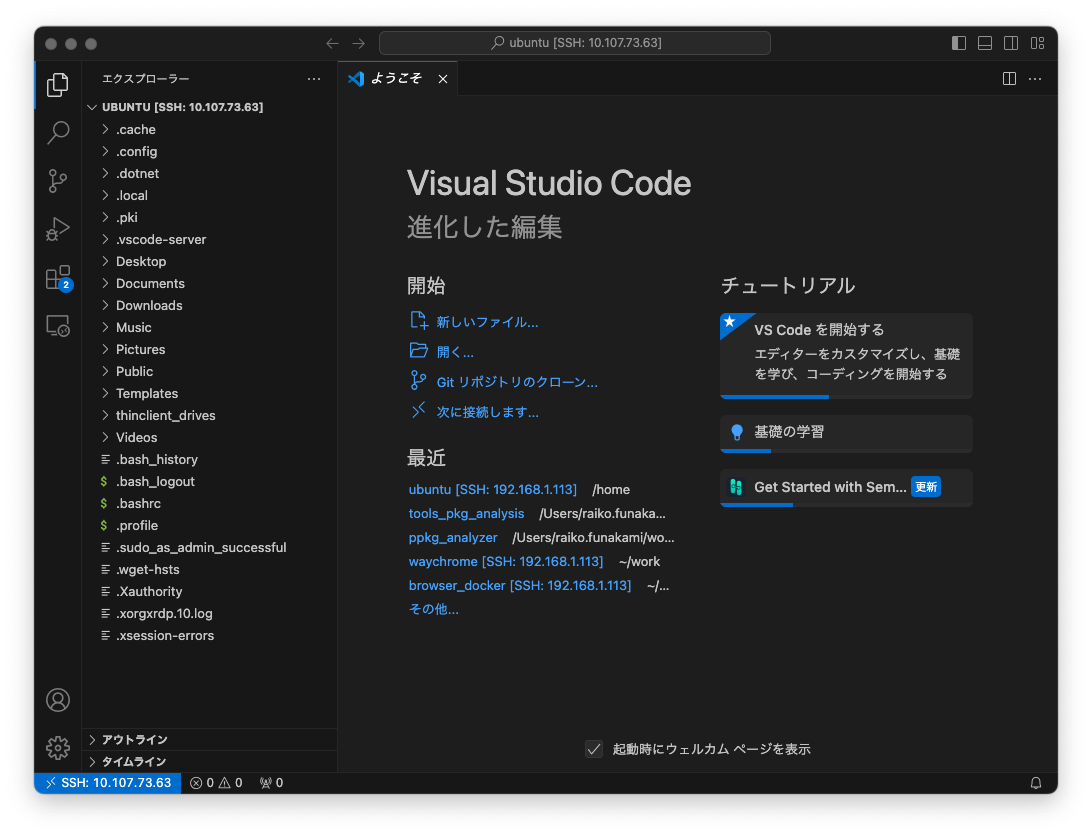Expand the Pictures folder

209,350
